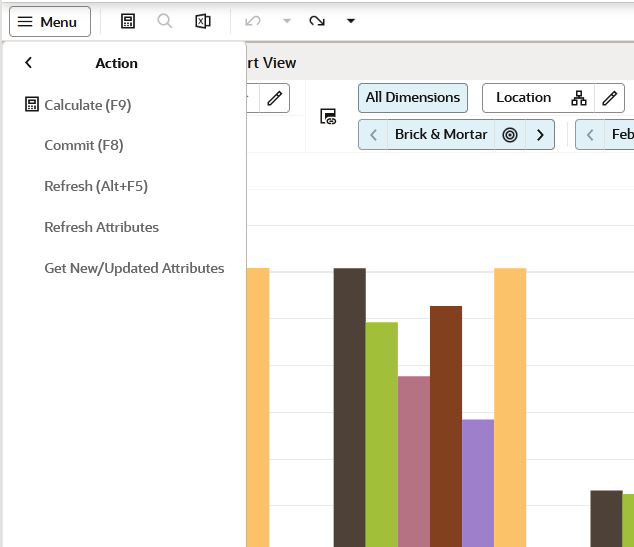
Task: Go back from the Action menu
Action: coord(28,63)
